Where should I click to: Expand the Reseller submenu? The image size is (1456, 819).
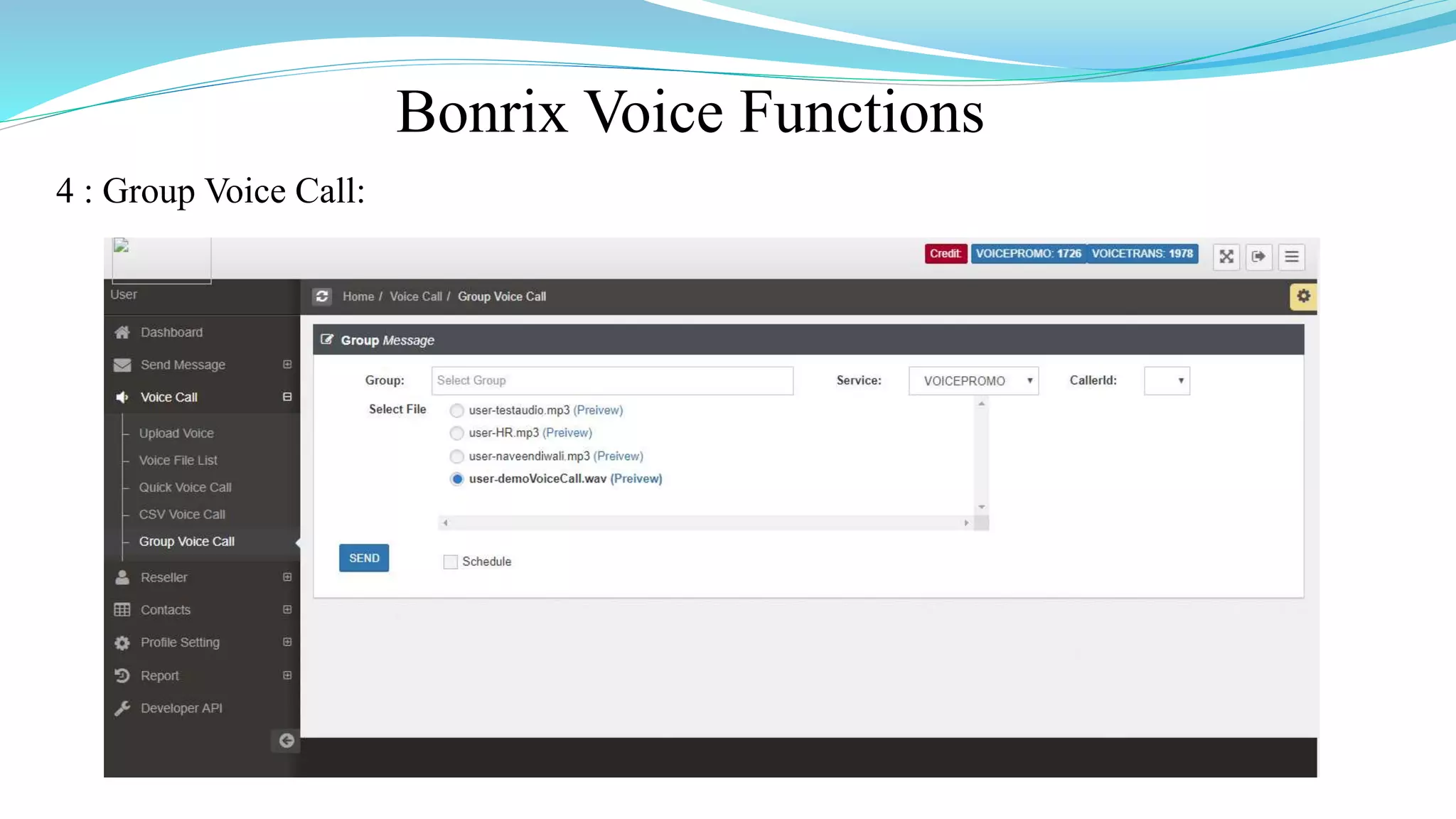(287, 577)
